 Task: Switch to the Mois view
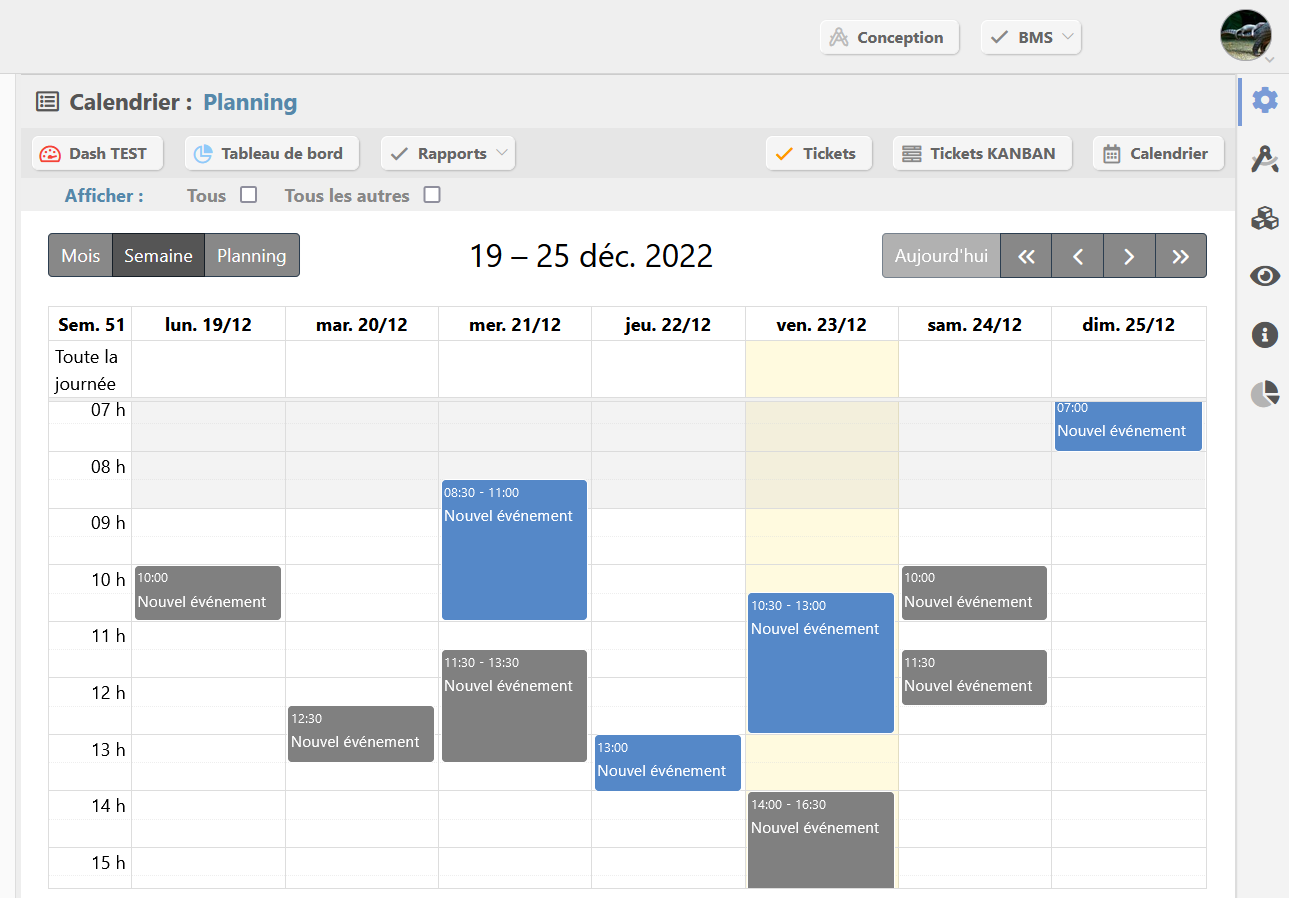click(80, 256)
